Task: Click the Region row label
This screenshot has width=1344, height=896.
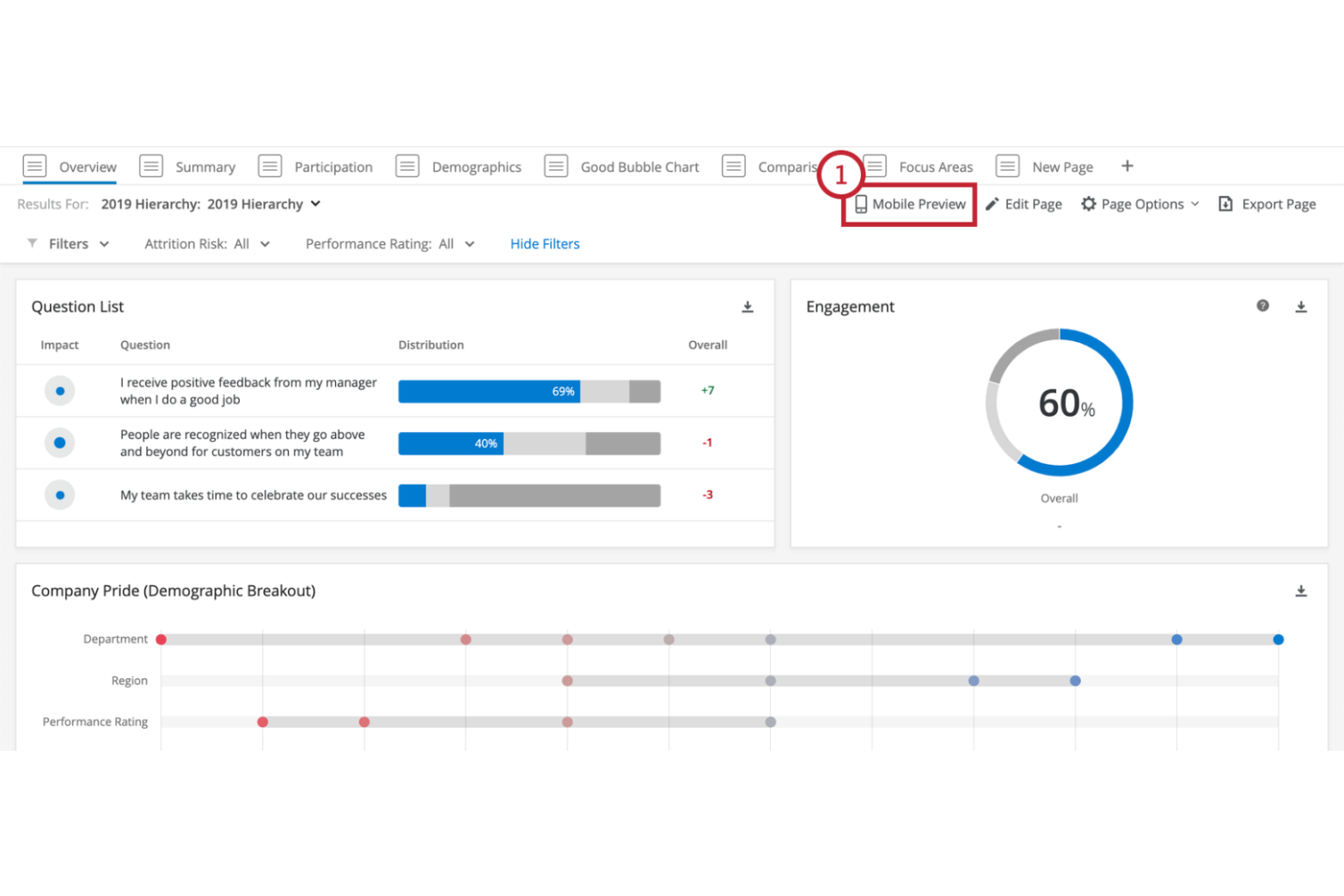Action: (130, 681)
